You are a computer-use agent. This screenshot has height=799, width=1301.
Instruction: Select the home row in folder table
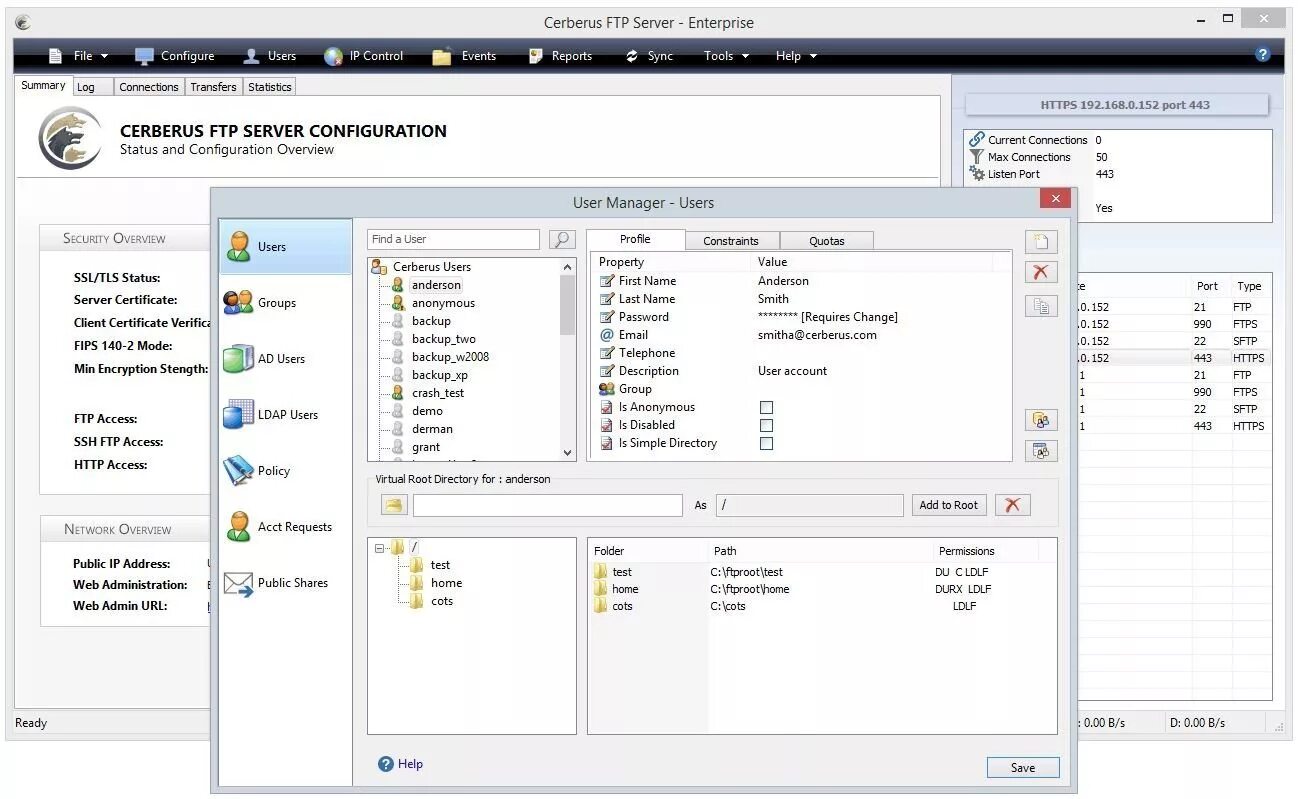coord(822,589)
